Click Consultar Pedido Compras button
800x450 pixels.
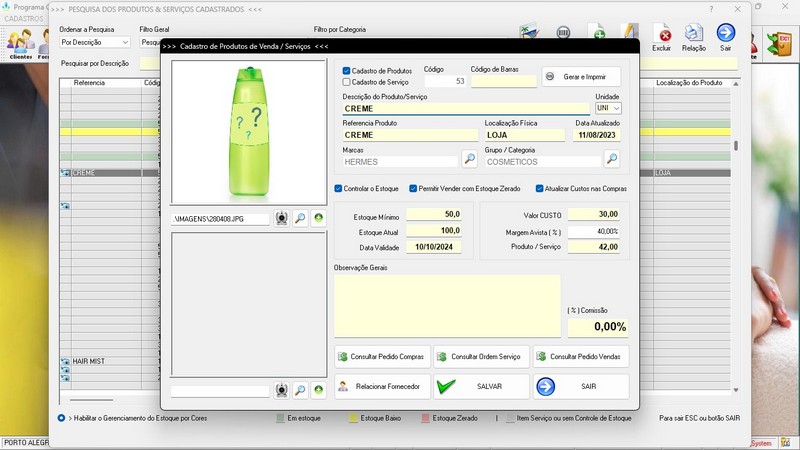pyautogui.click(x=382, y=357)
